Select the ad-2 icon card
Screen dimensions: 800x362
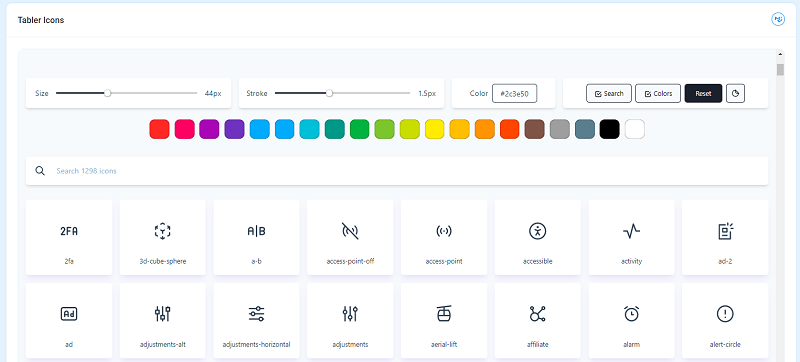[x=725, y=237]
